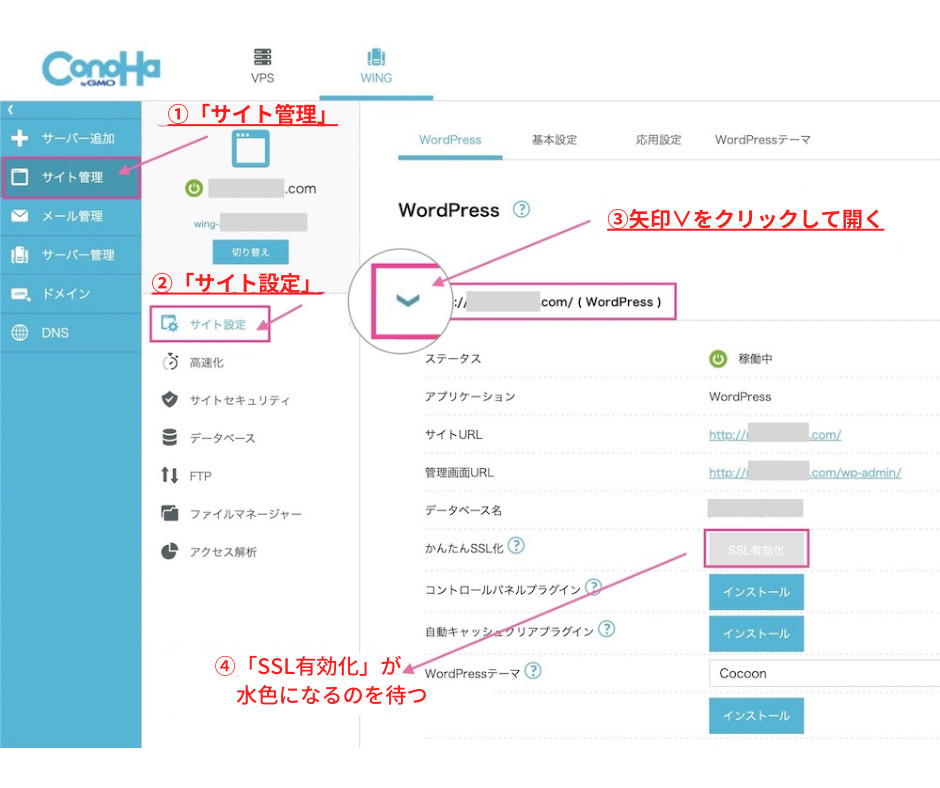Click green status icon next to 稼働中
Screen dimensions: 940x788
[718, 359]
